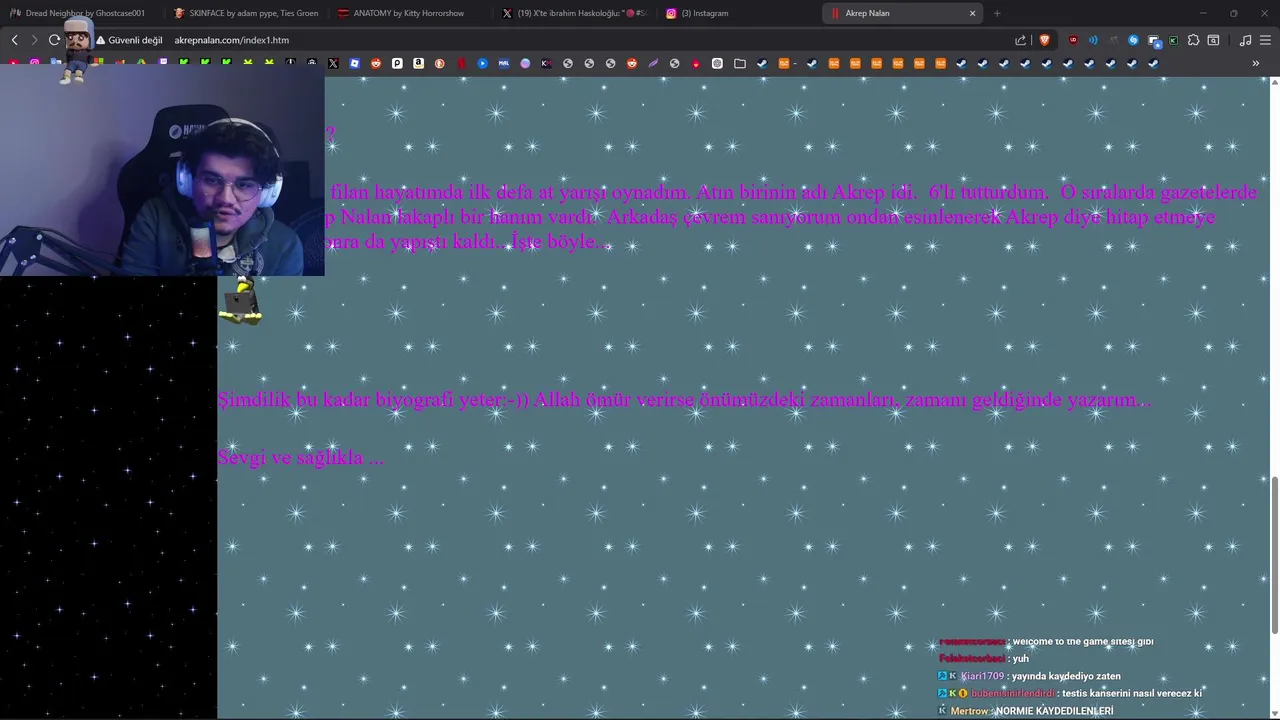The width and height of the screenshot is (1280, 720).
Task: Open the extensions puzzle-piece menu
Action: click(1193, 40)
